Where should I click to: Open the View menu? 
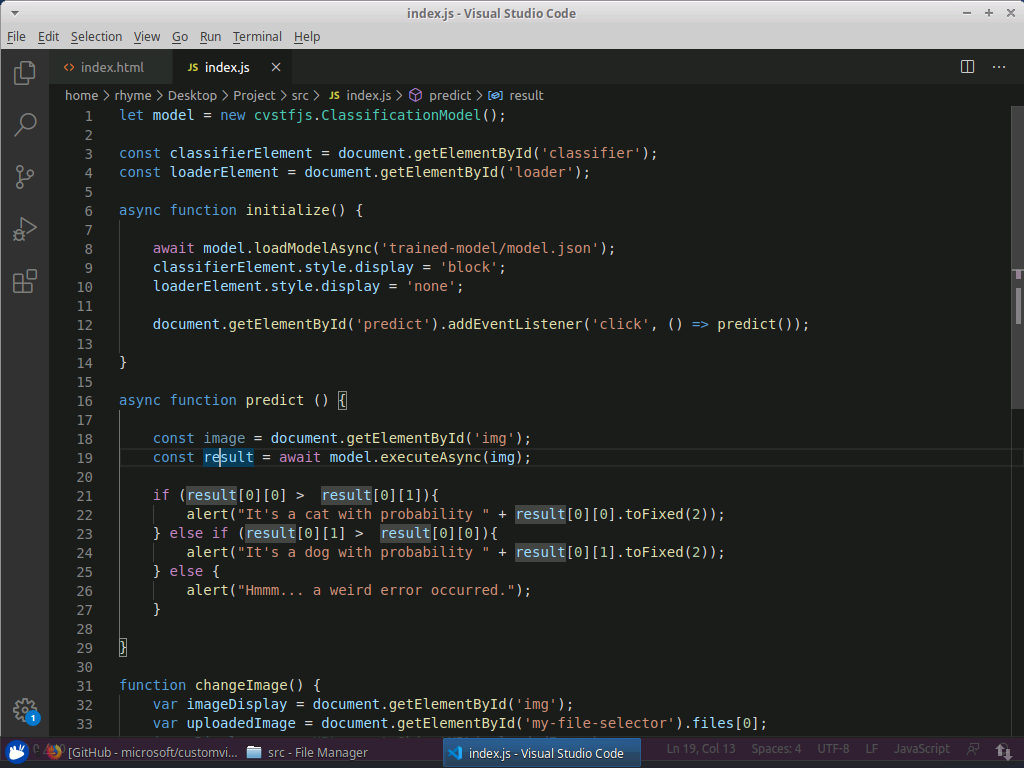coord(147,37)
